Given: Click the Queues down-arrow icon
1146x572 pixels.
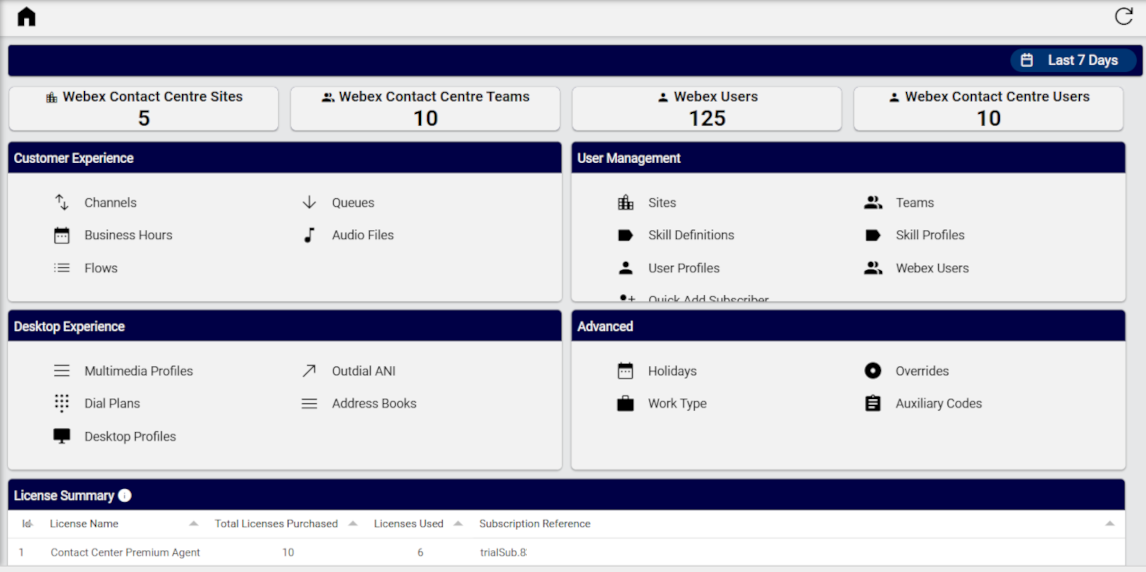Looking at the screenshot, I should tap(309, 202).
